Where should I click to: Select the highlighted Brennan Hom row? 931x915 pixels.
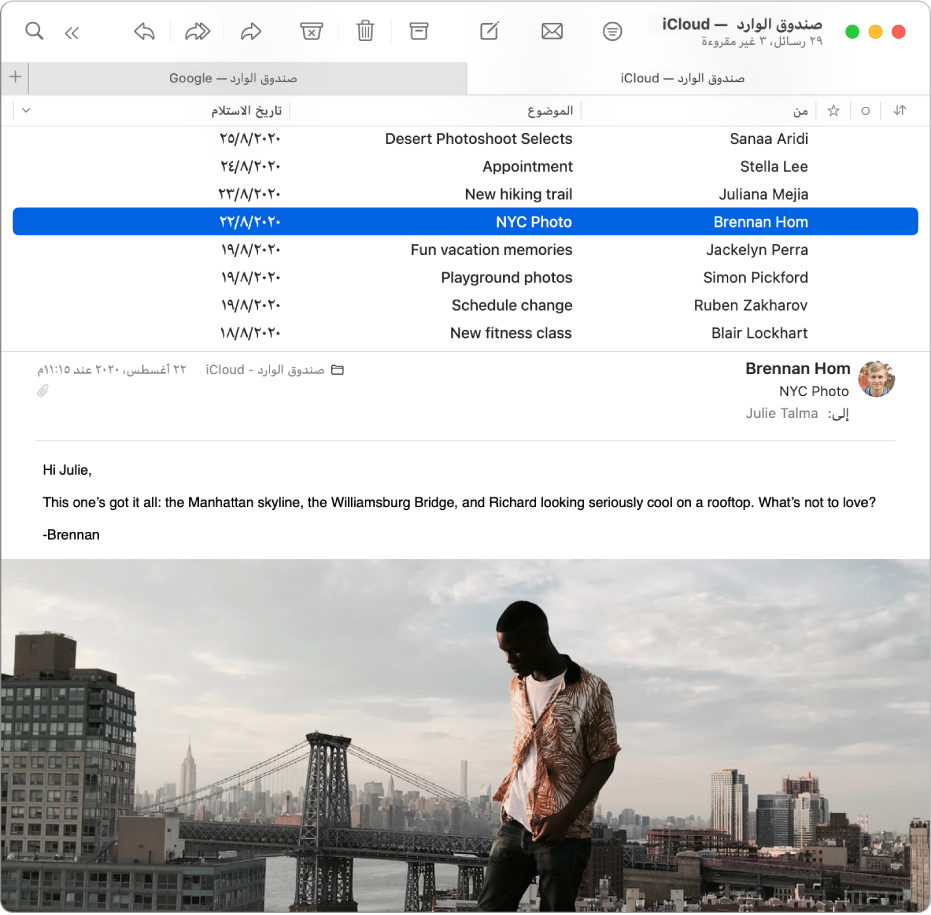pos(466,222)
